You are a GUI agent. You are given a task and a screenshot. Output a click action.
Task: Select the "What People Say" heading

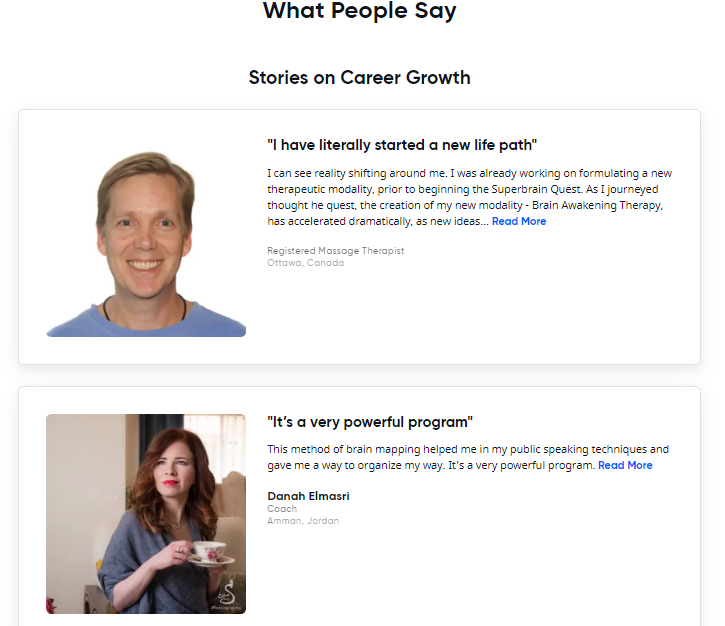click(360, 11)
